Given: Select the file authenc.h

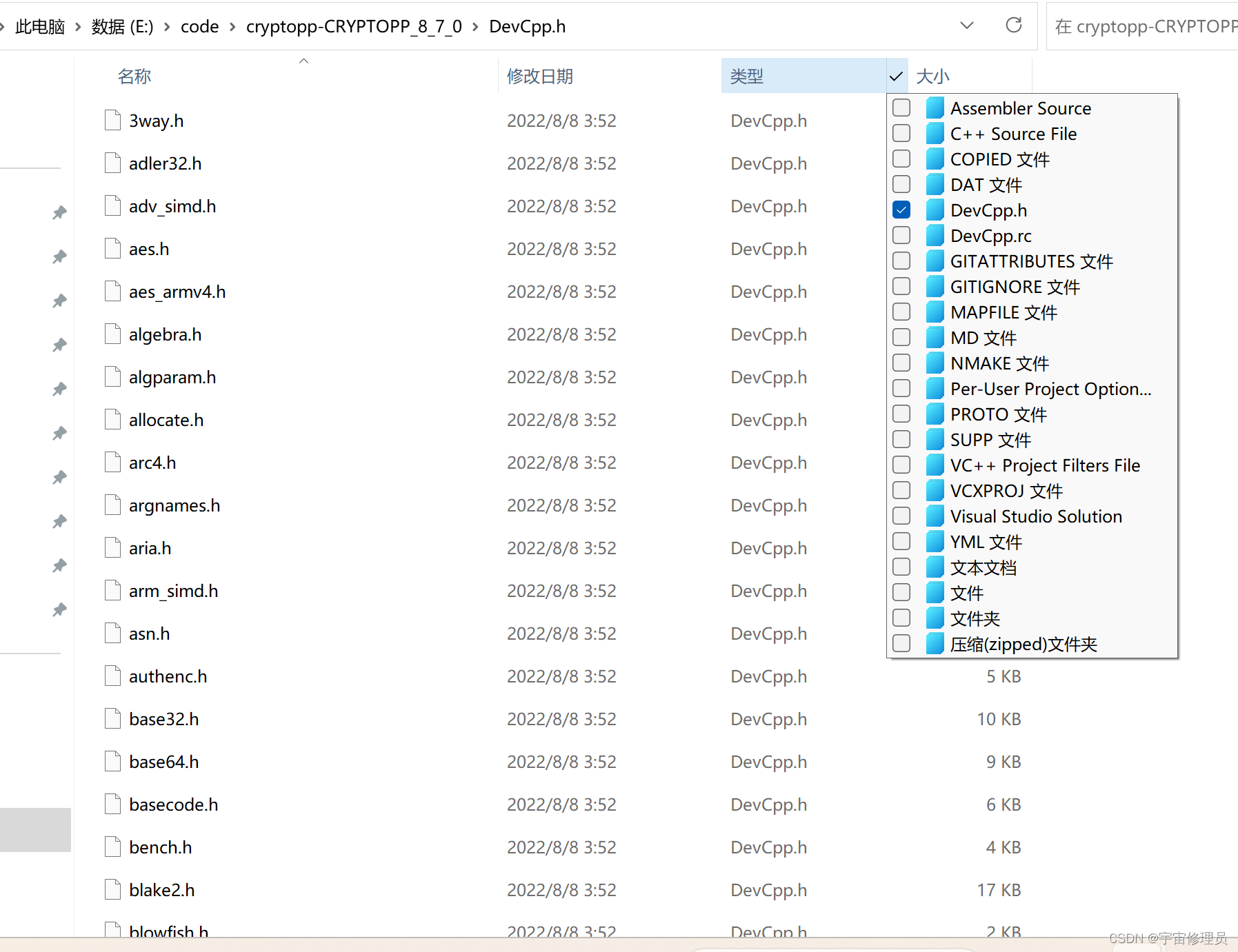Looking at the screenshot, I should (x=168, y=676).
